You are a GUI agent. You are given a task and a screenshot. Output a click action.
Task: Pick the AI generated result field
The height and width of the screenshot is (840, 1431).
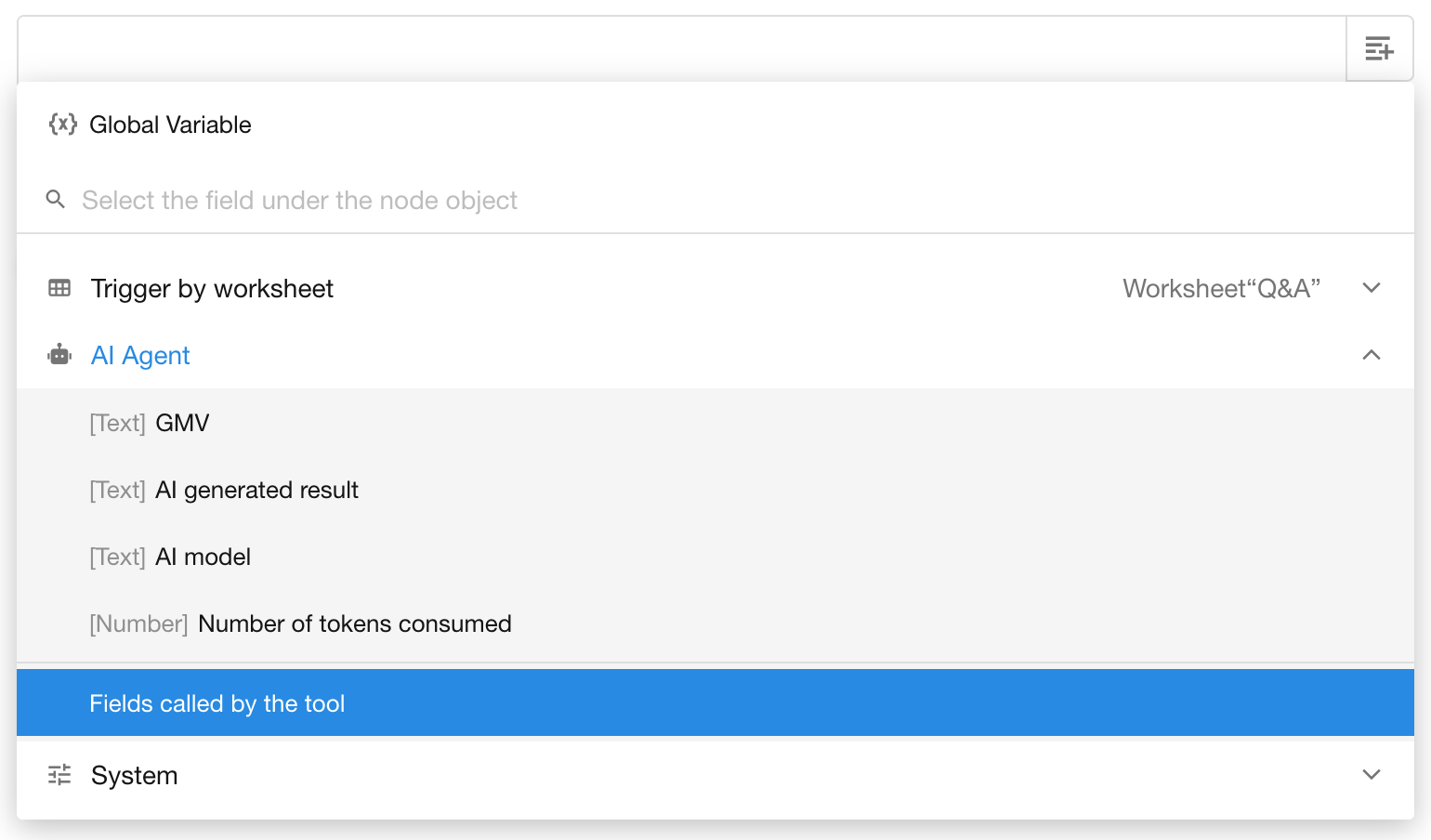pos(256,490)
